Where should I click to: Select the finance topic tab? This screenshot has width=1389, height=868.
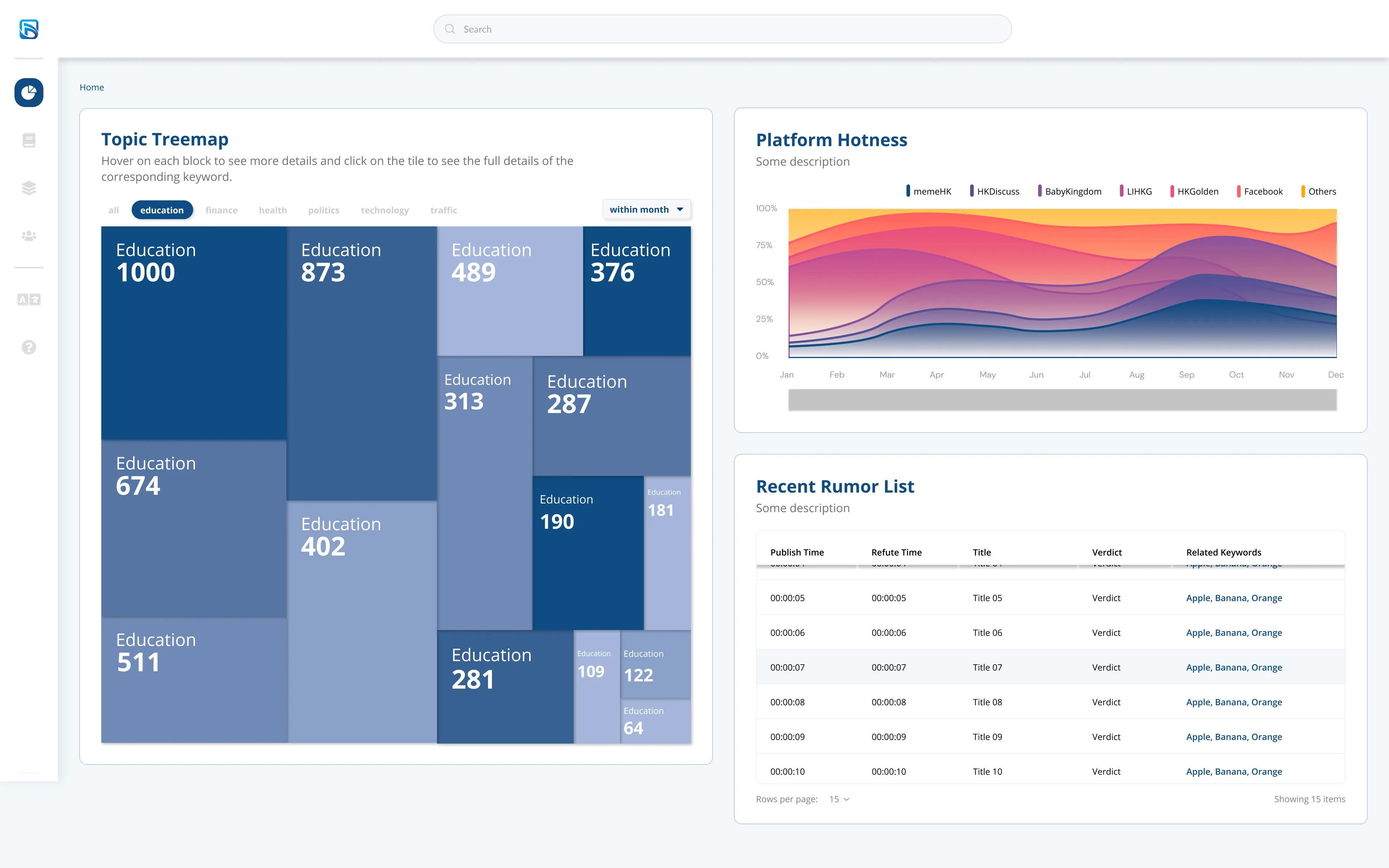[x=221, y=210]
